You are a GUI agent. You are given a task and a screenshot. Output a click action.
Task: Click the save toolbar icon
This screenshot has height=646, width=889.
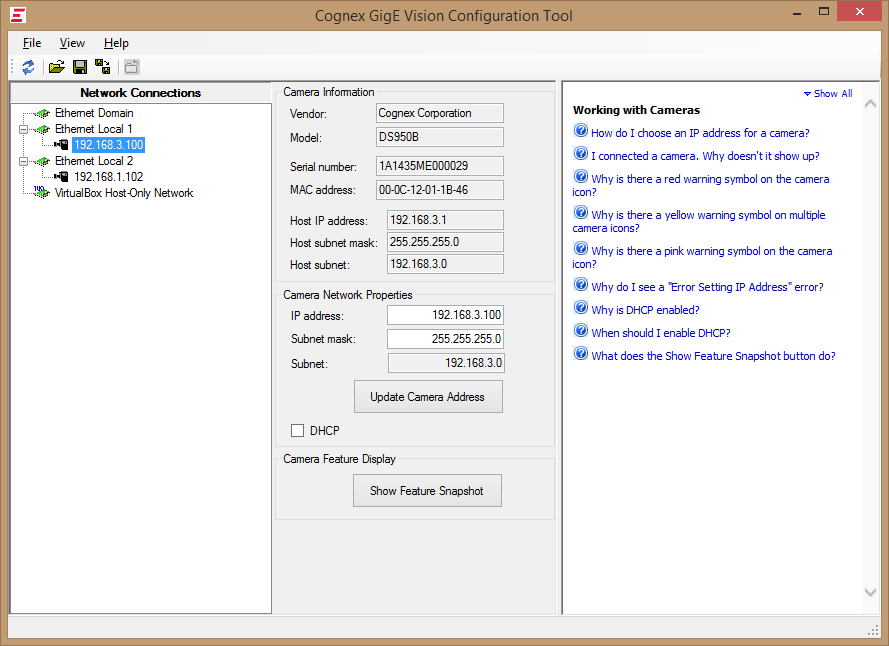79,66
